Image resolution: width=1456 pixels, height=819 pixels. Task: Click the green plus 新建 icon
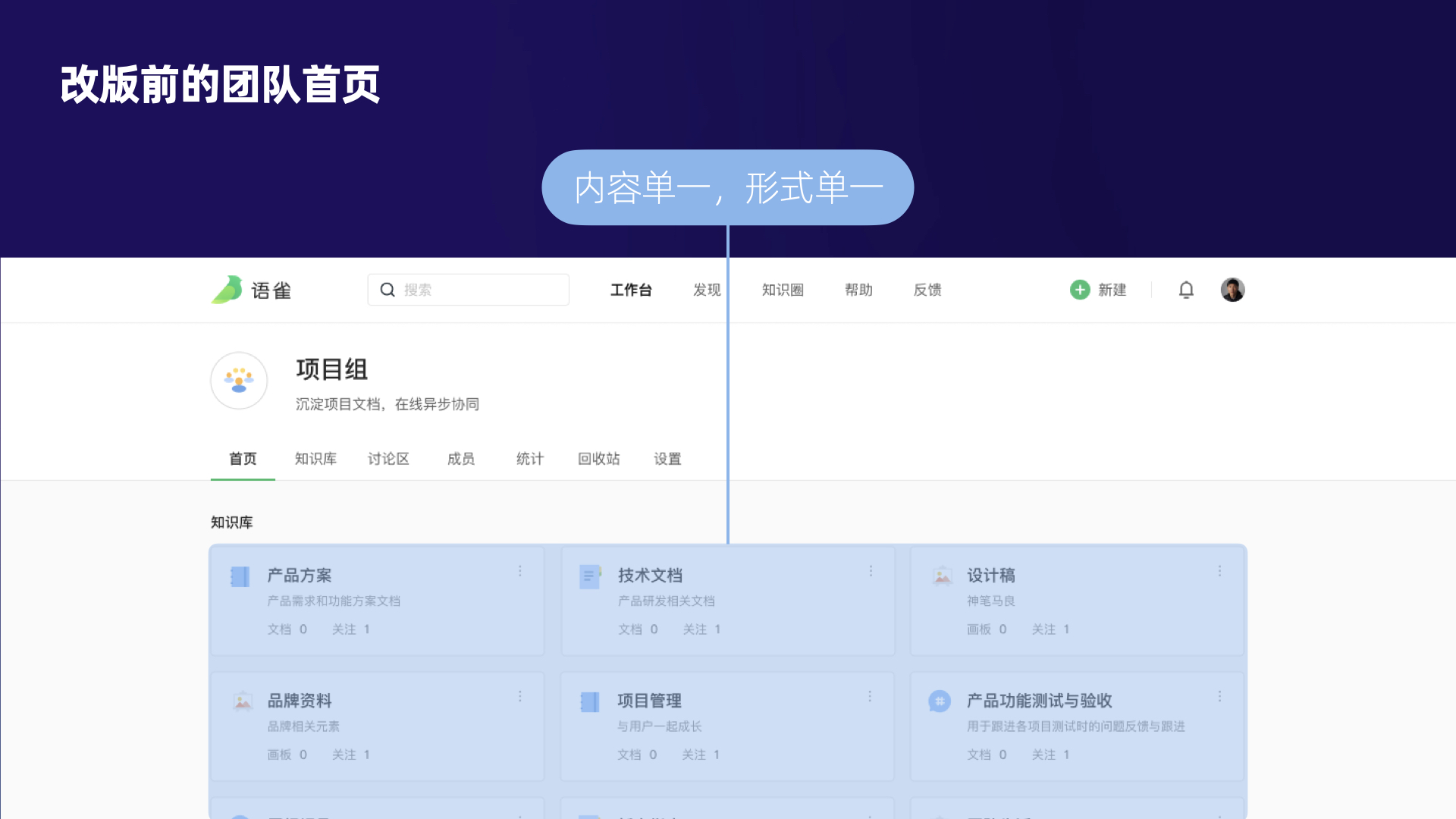click(1080, 290)
